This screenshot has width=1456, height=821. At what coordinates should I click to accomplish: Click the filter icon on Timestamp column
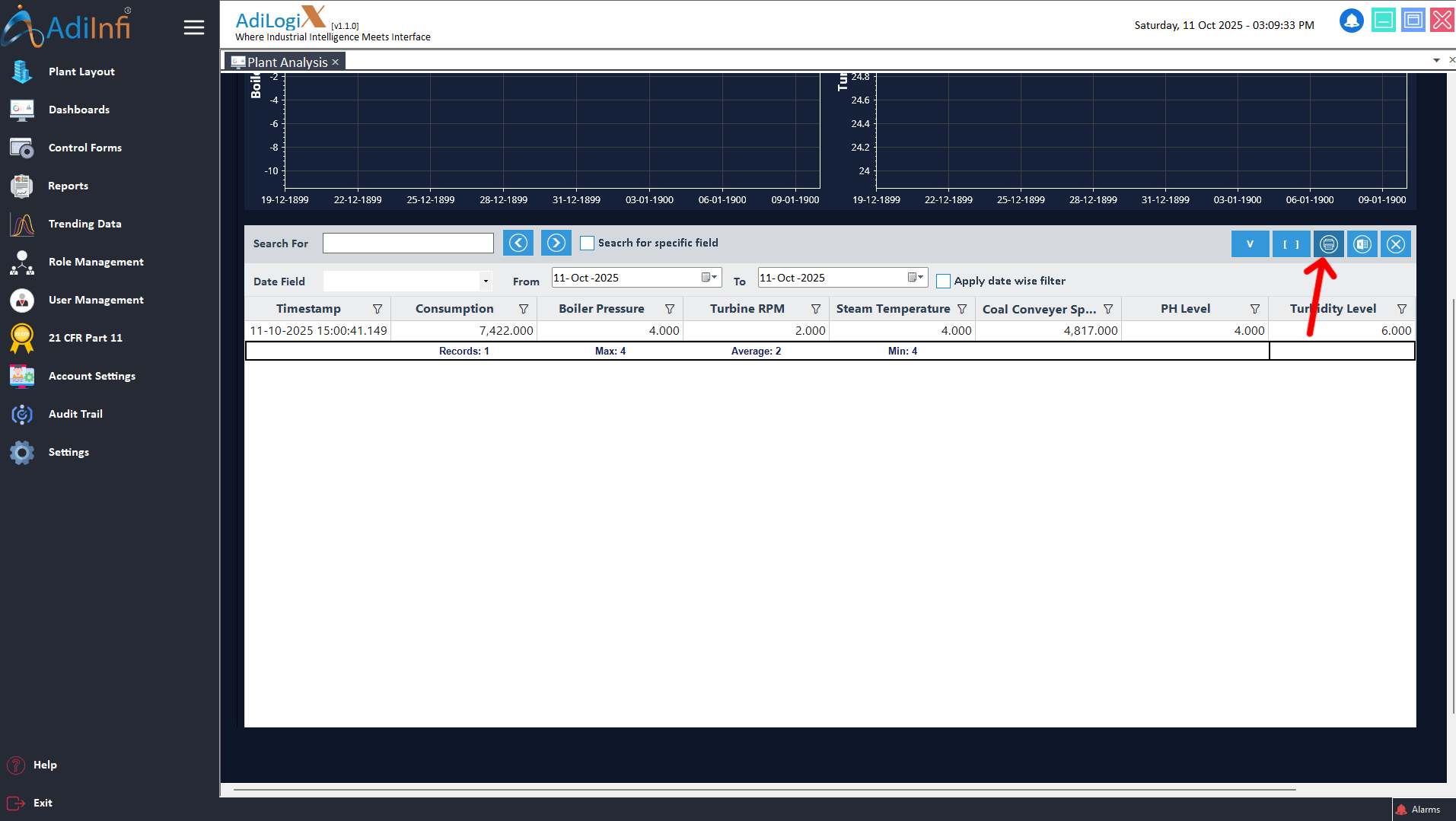[378, 309]
